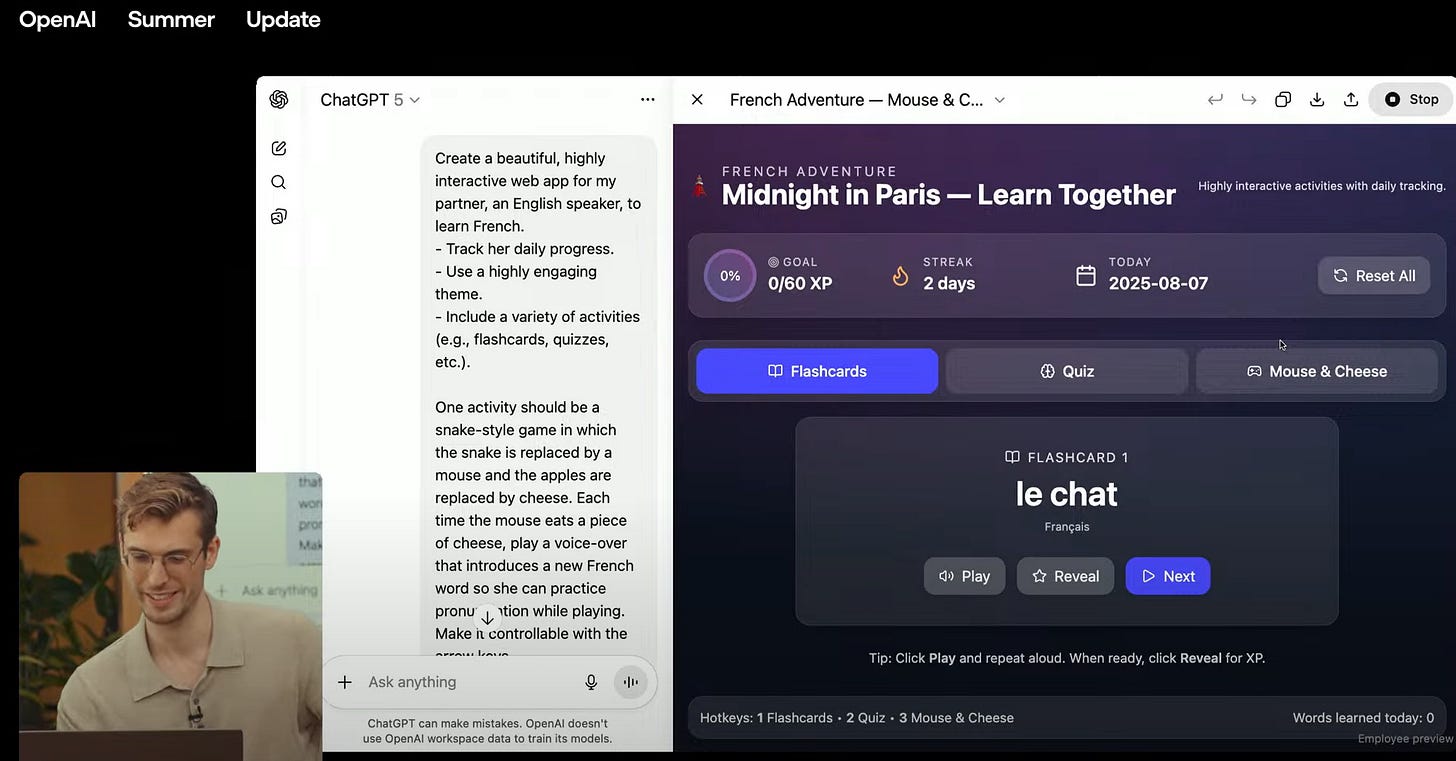The height and width of the screenshot is (761, 1456).
Task: Click the new chat compose icon
Action: click(x=279, y=148)
